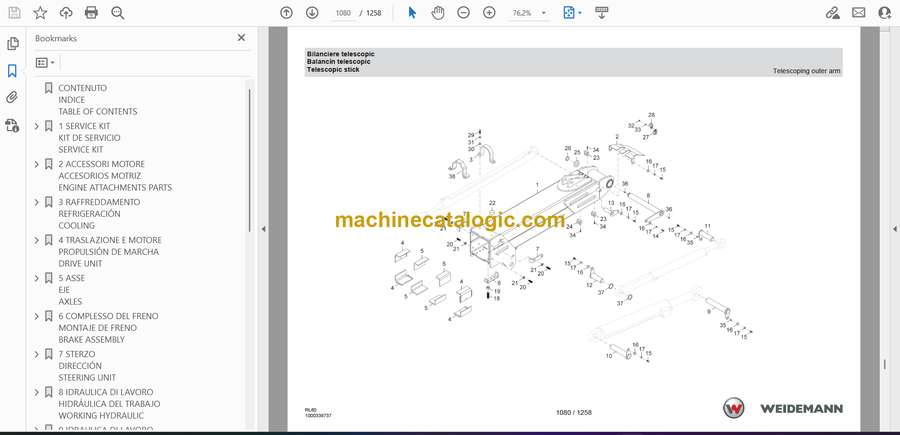Zoom in with the plus button

pos(489,13)
